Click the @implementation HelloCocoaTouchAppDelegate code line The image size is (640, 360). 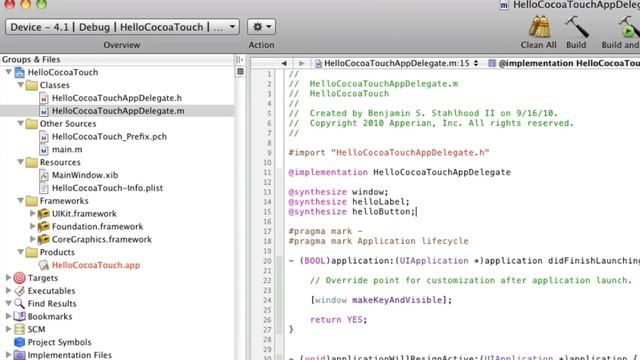point(399,172)
